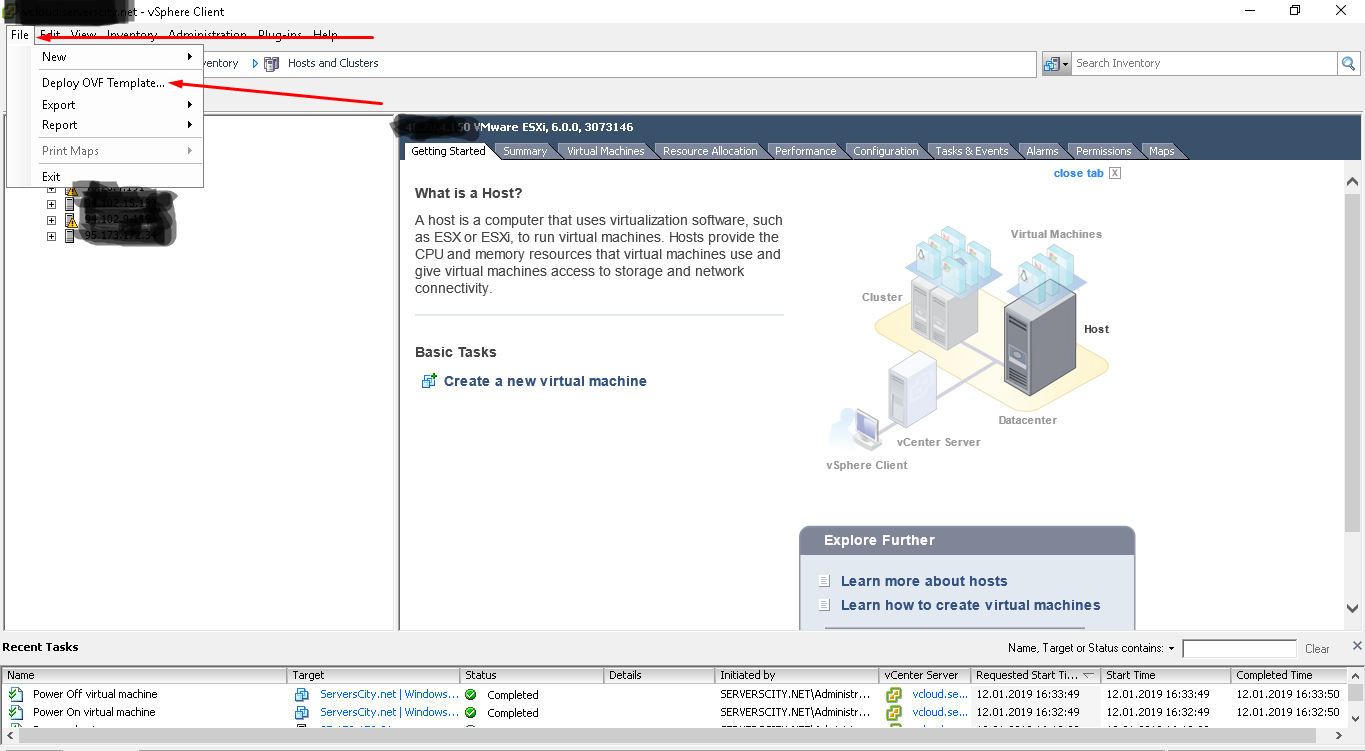Focus the Recent Tasks filter text box
This screenshot has height=751, width=1365.
click(x=1239, y=649)
